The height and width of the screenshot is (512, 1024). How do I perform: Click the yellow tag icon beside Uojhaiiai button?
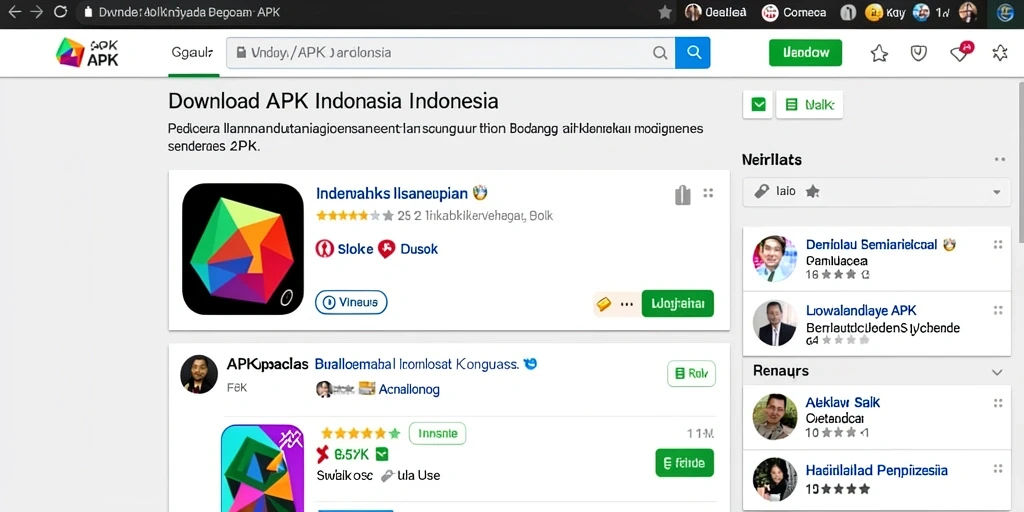[x=604, y=304]
